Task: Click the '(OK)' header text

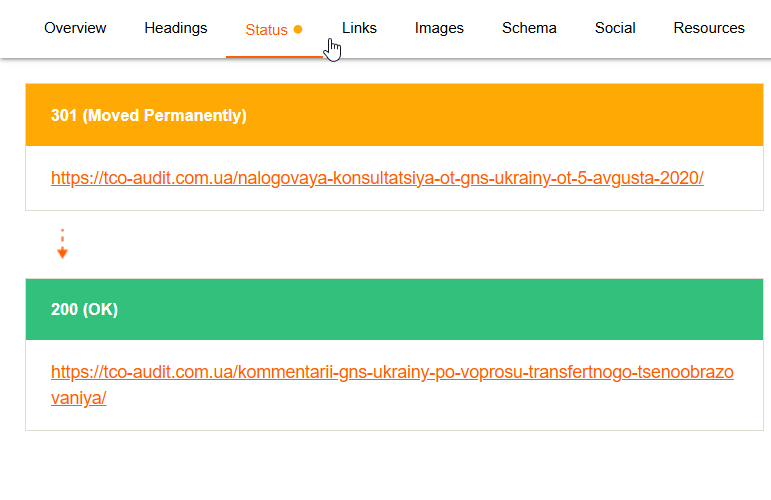Action: coord(100,309)
